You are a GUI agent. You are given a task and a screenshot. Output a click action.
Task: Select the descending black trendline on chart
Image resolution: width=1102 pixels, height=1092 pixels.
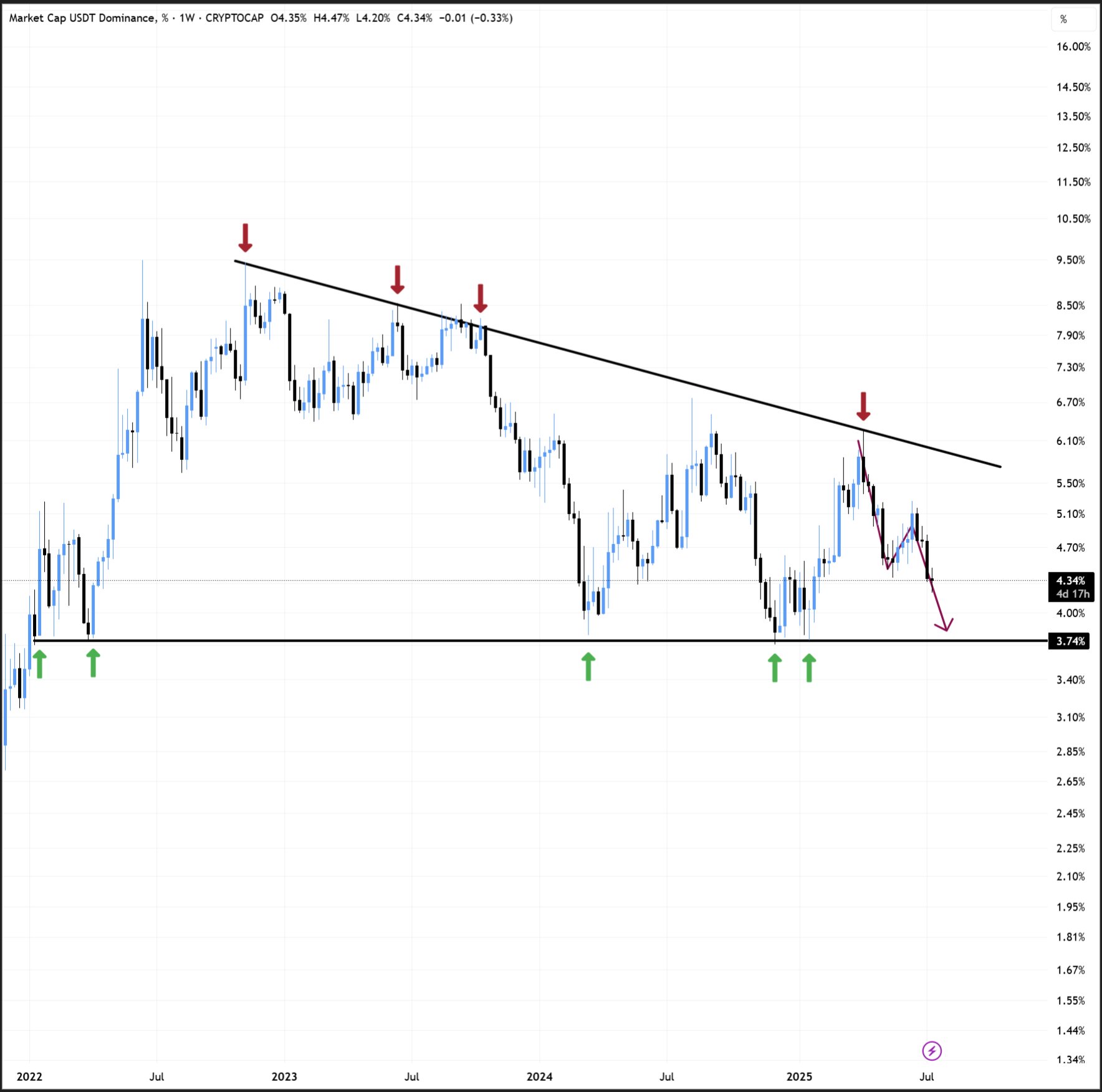[617, 363]
